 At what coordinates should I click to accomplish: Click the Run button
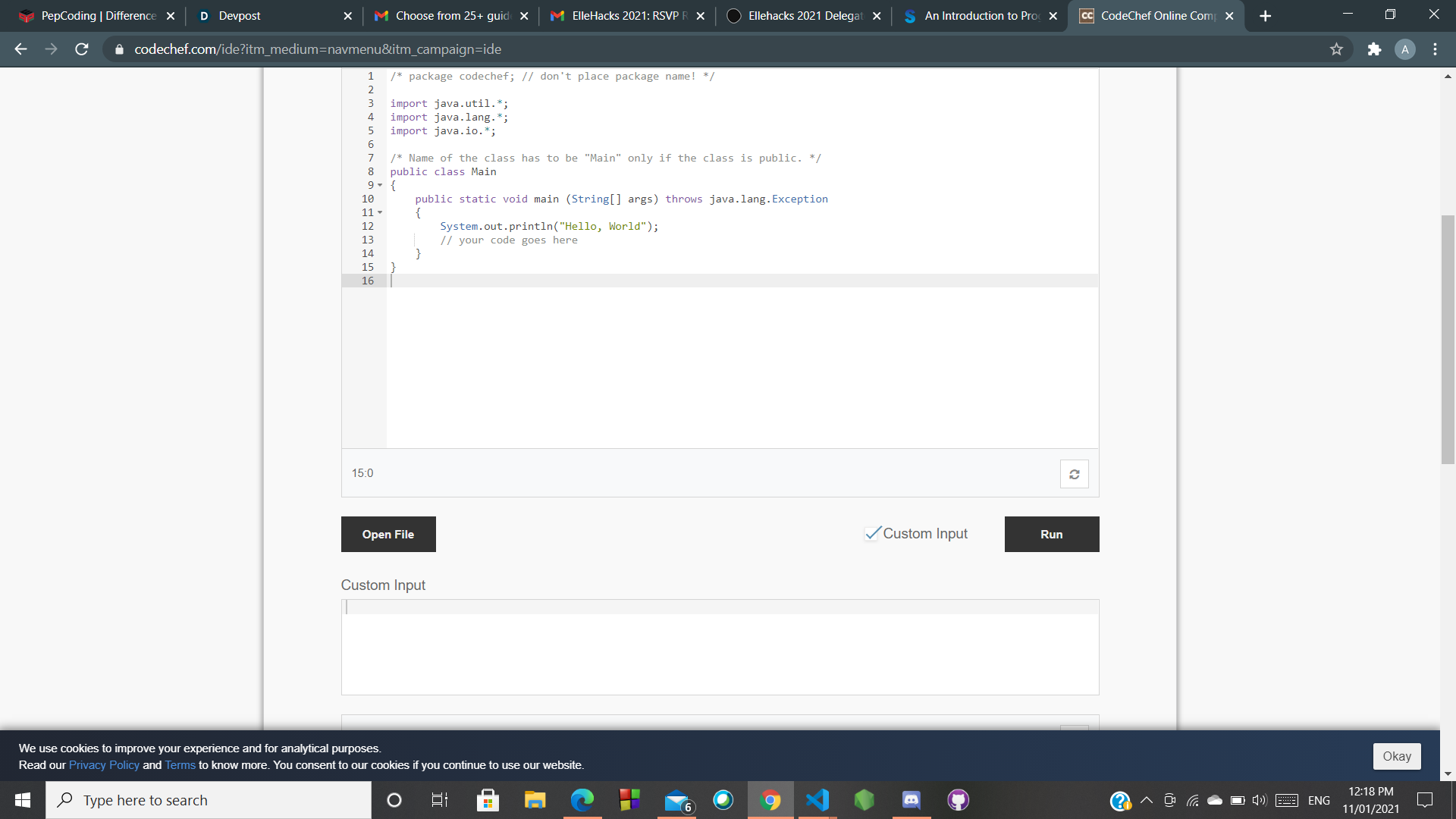coord(1051,534)
